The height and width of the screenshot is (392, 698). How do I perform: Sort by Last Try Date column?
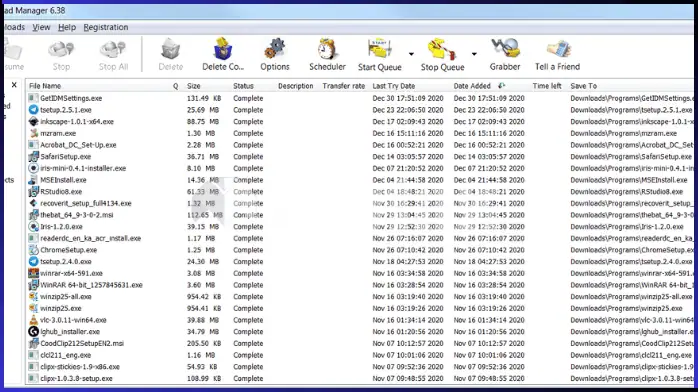point(394,86)
